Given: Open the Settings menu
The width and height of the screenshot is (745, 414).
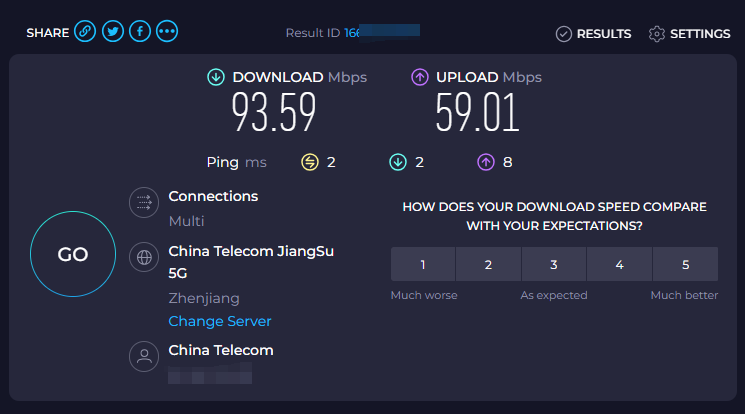Looking at the screenshot, I should tap(689, 34).
